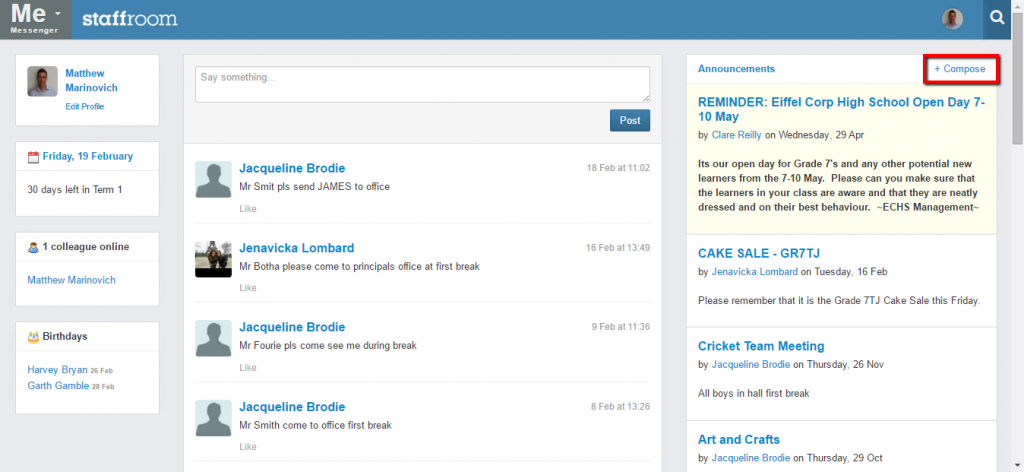Open Jenavicka Lombard's post avatar
The height and width of the screenshot is (472, 1024).
pyautogui.click(x=214, y=259)
